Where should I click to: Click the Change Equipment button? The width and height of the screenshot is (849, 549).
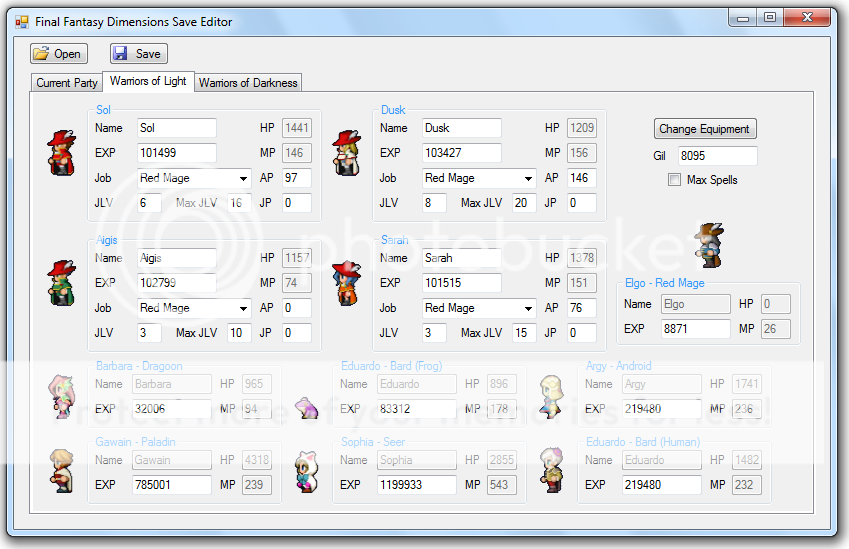pos(705,129)
